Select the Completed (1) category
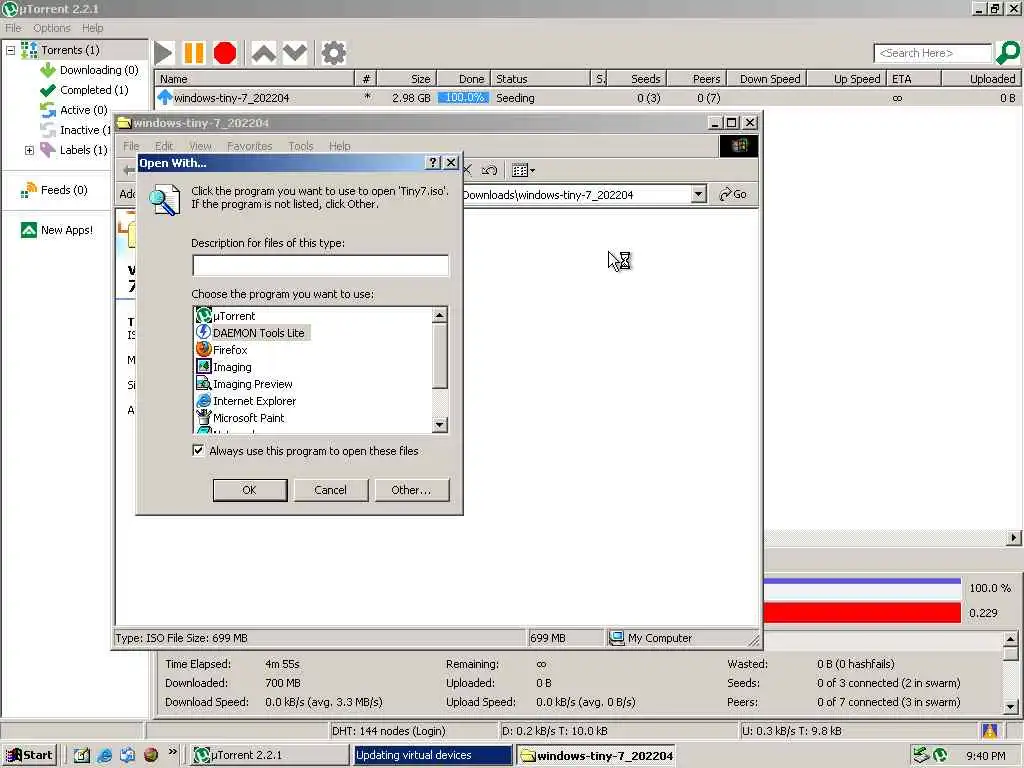Image resolution: width=1024 pixels, height=768 pixels. tap(84, 90)
